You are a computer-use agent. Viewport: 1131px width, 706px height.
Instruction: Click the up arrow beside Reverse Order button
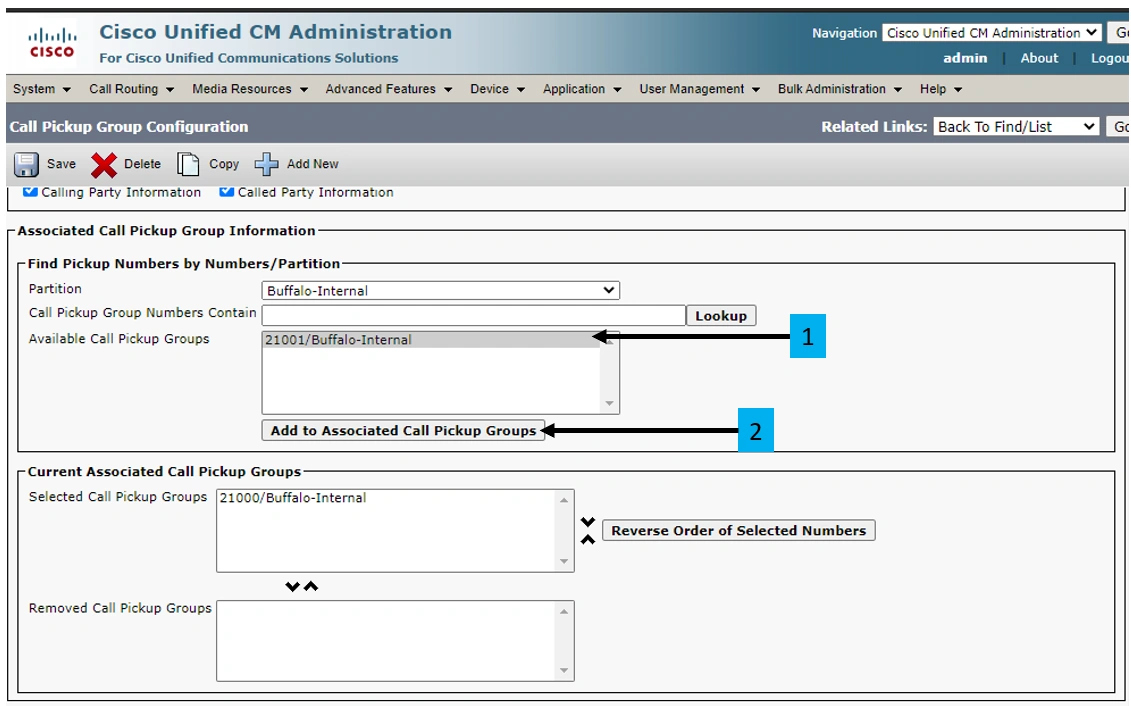click(x=588, y=539)
